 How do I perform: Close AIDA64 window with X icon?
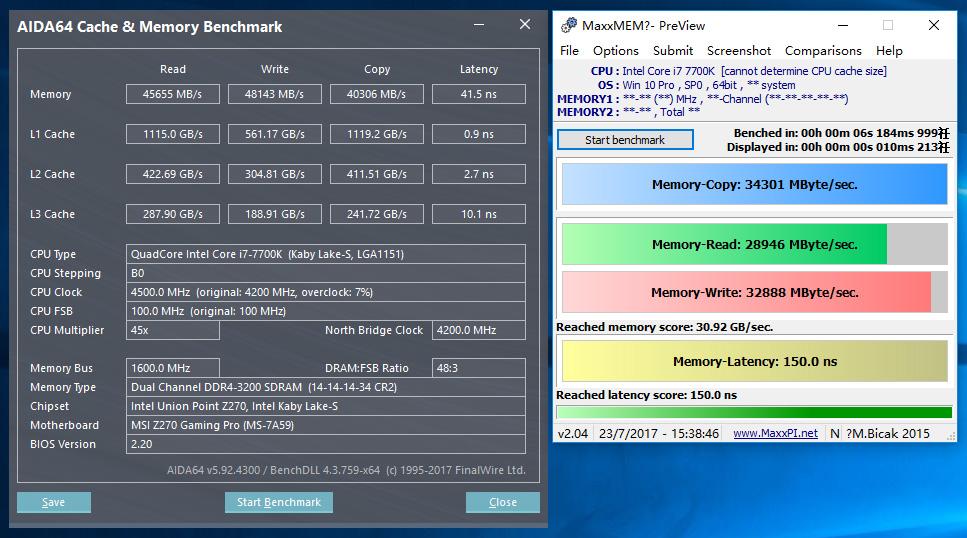(525, 24)
